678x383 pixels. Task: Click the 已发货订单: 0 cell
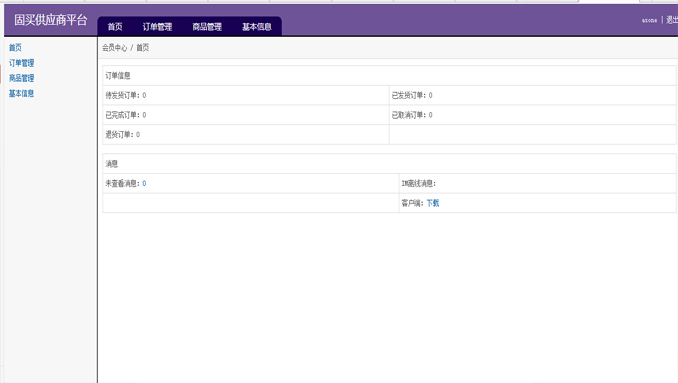[533, 95]
